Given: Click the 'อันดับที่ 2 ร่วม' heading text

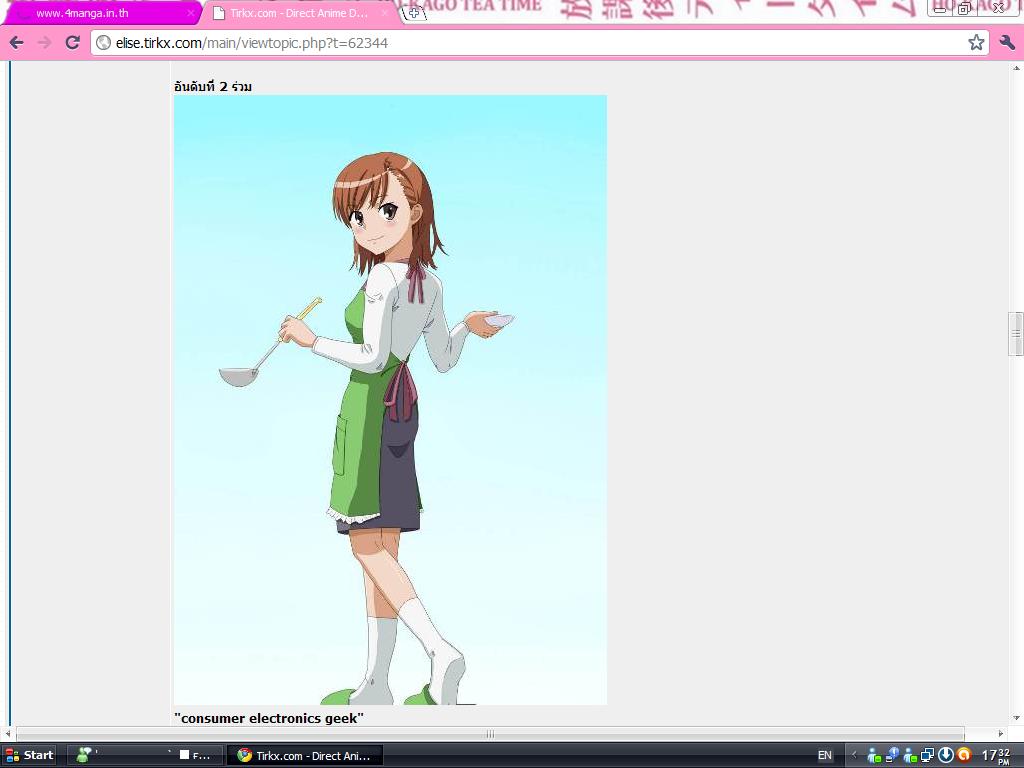Looking at the screenshot, I should 213,86.
